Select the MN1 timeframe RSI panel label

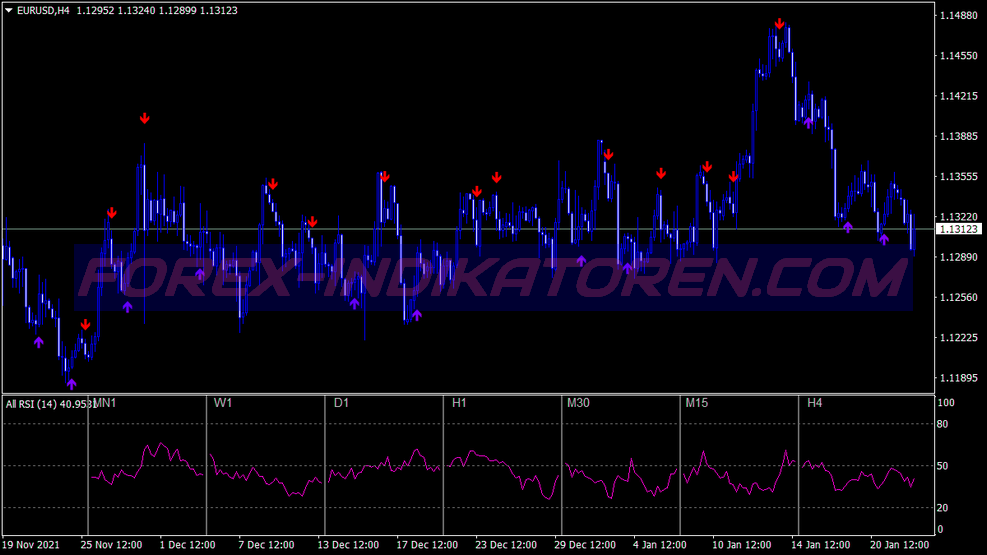point(105,403)
